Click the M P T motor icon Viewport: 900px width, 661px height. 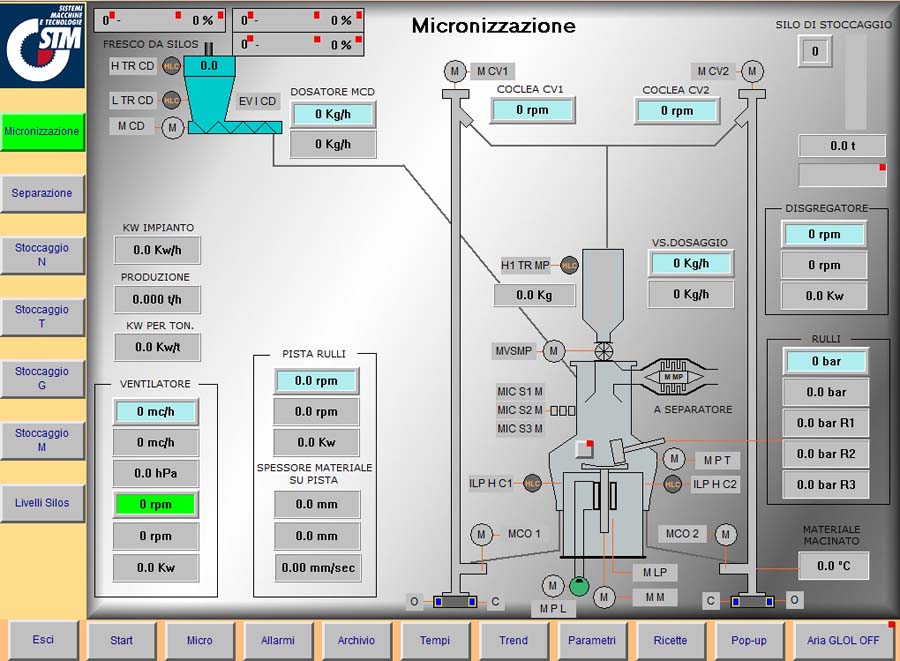coord(675,459)
